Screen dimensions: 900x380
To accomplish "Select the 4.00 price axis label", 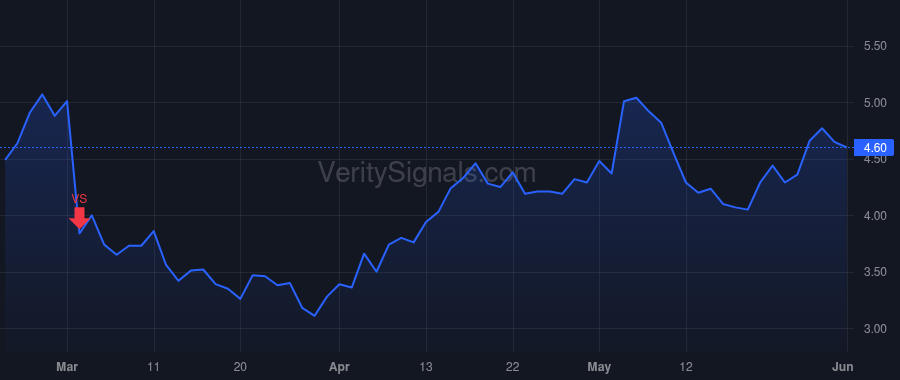I will click(x=875, y=216).
